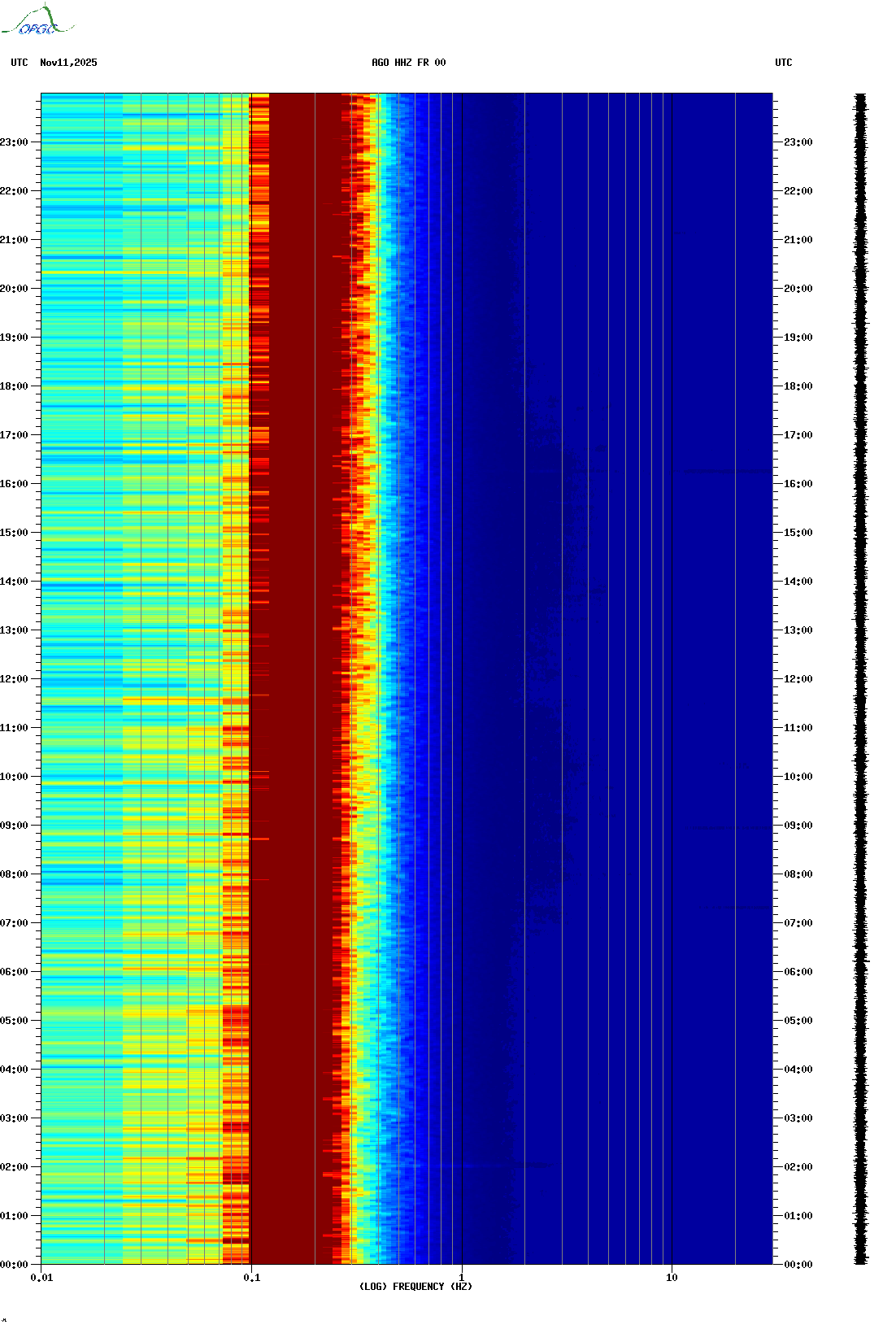Click the 04:00 label on the left axis
Viewport: 896px width, 1329px height.
point(14,1070)
